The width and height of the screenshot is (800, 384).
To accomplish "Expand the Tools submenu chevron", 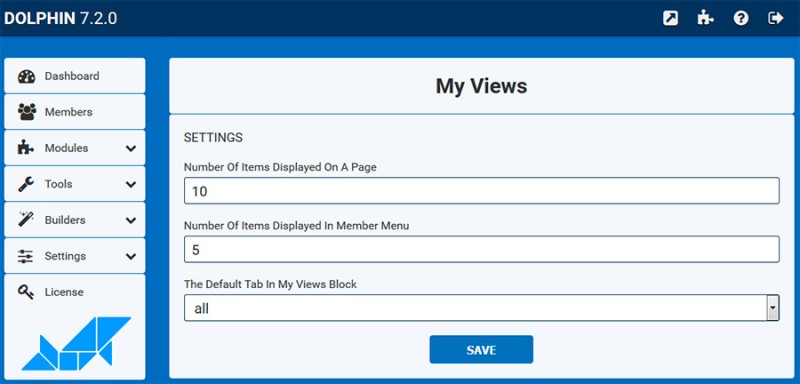I will (x=131, y=185).
